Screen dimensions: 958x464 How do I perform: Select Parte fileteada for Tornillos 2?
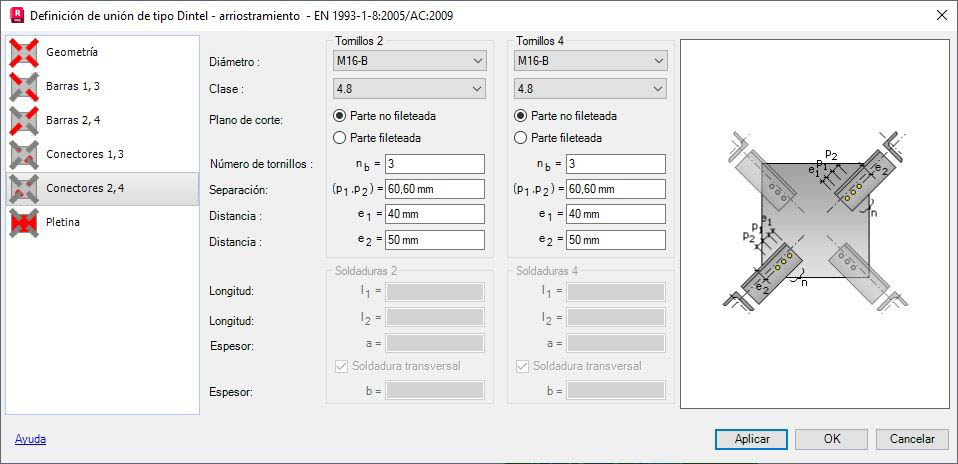point(377,138)
